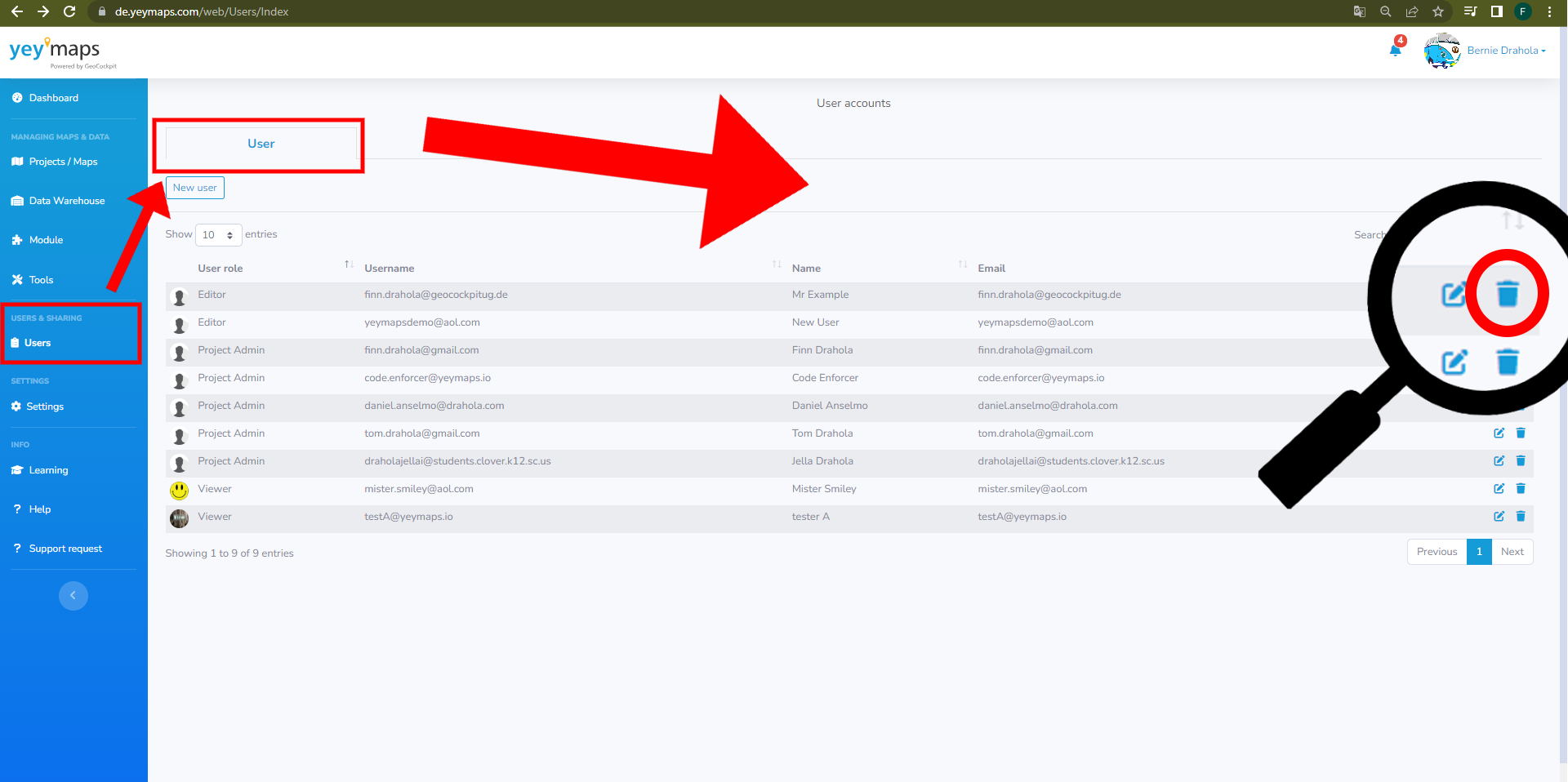Open the Show entries count selector

[218, 234]
